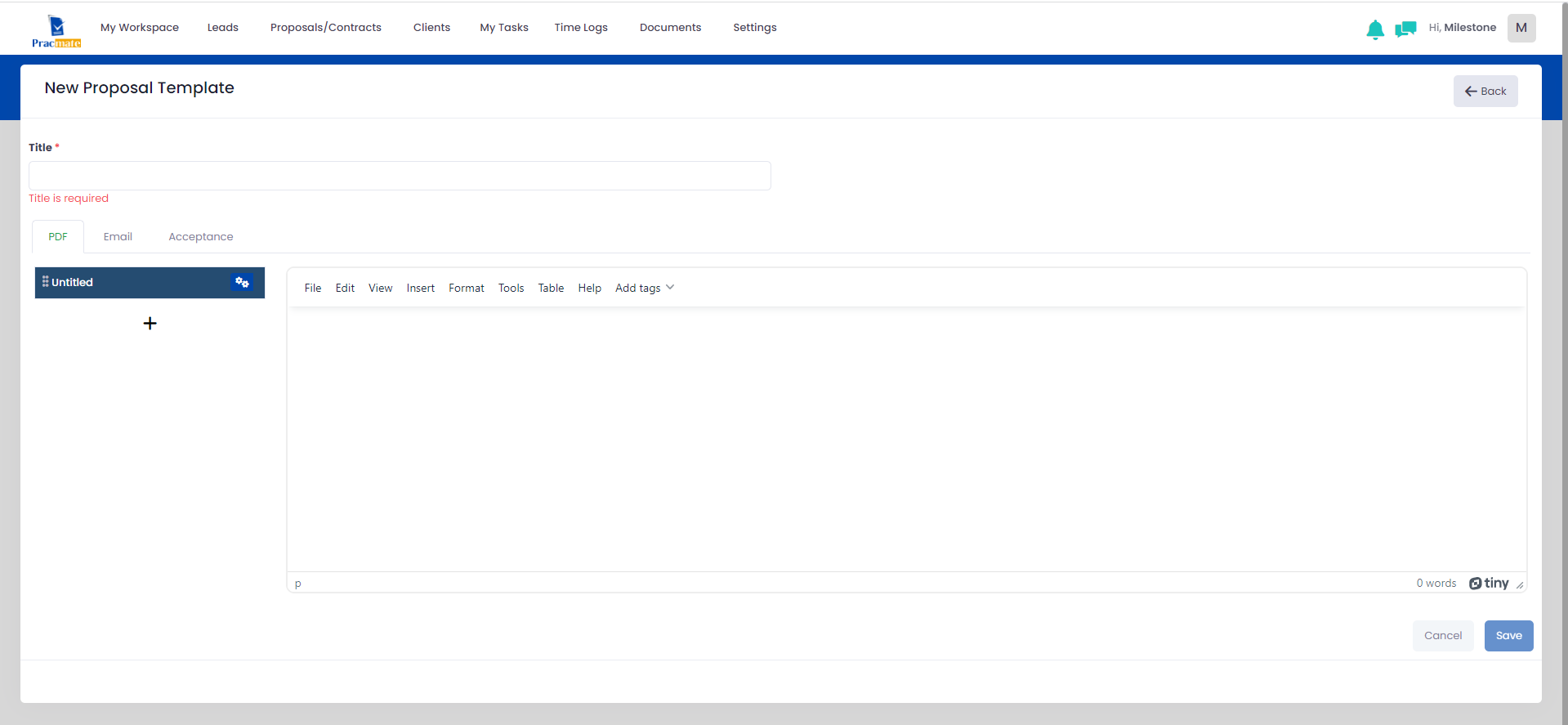Go to Documents
This screenshot has width=1568, height=725.
click(x=670, y=27)
